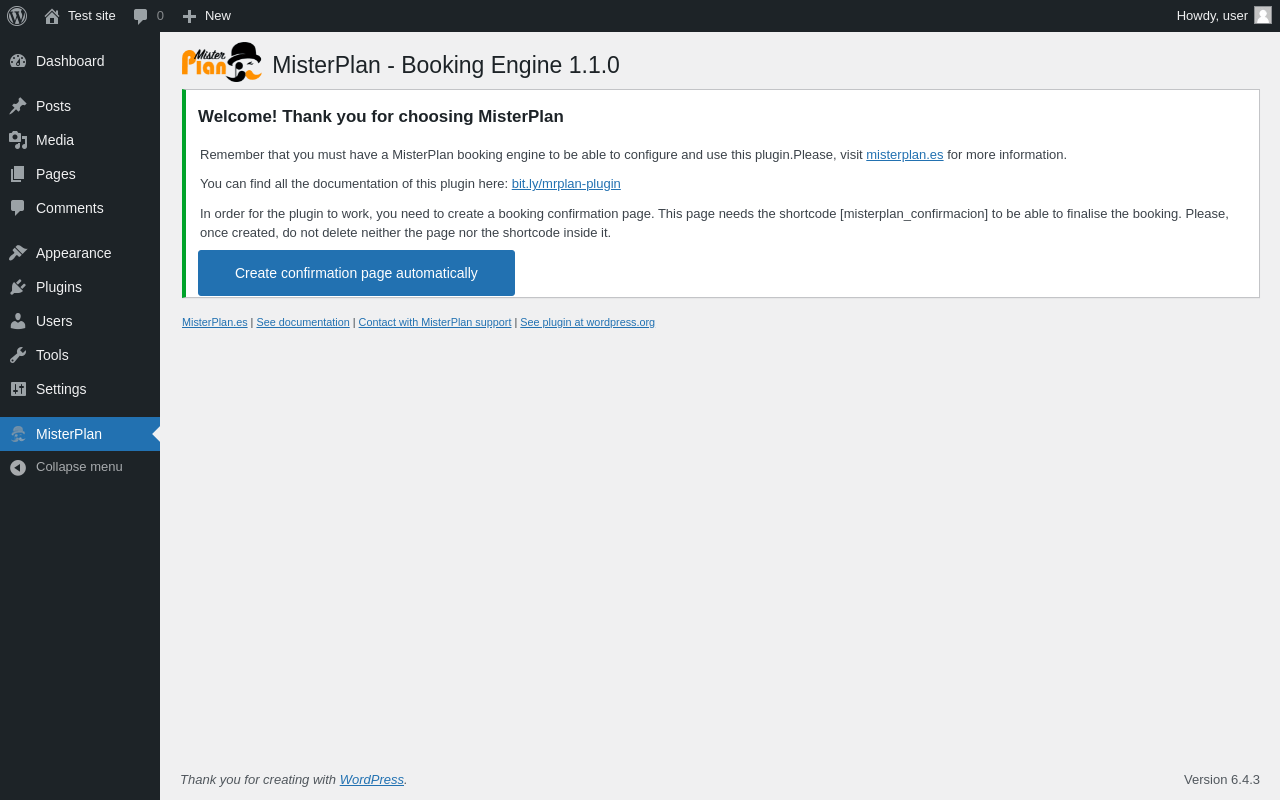The width and height of the screenshot is (1280, 800).
Task: Click the MisterPlan logo in page header
Action: pos(222,62)
